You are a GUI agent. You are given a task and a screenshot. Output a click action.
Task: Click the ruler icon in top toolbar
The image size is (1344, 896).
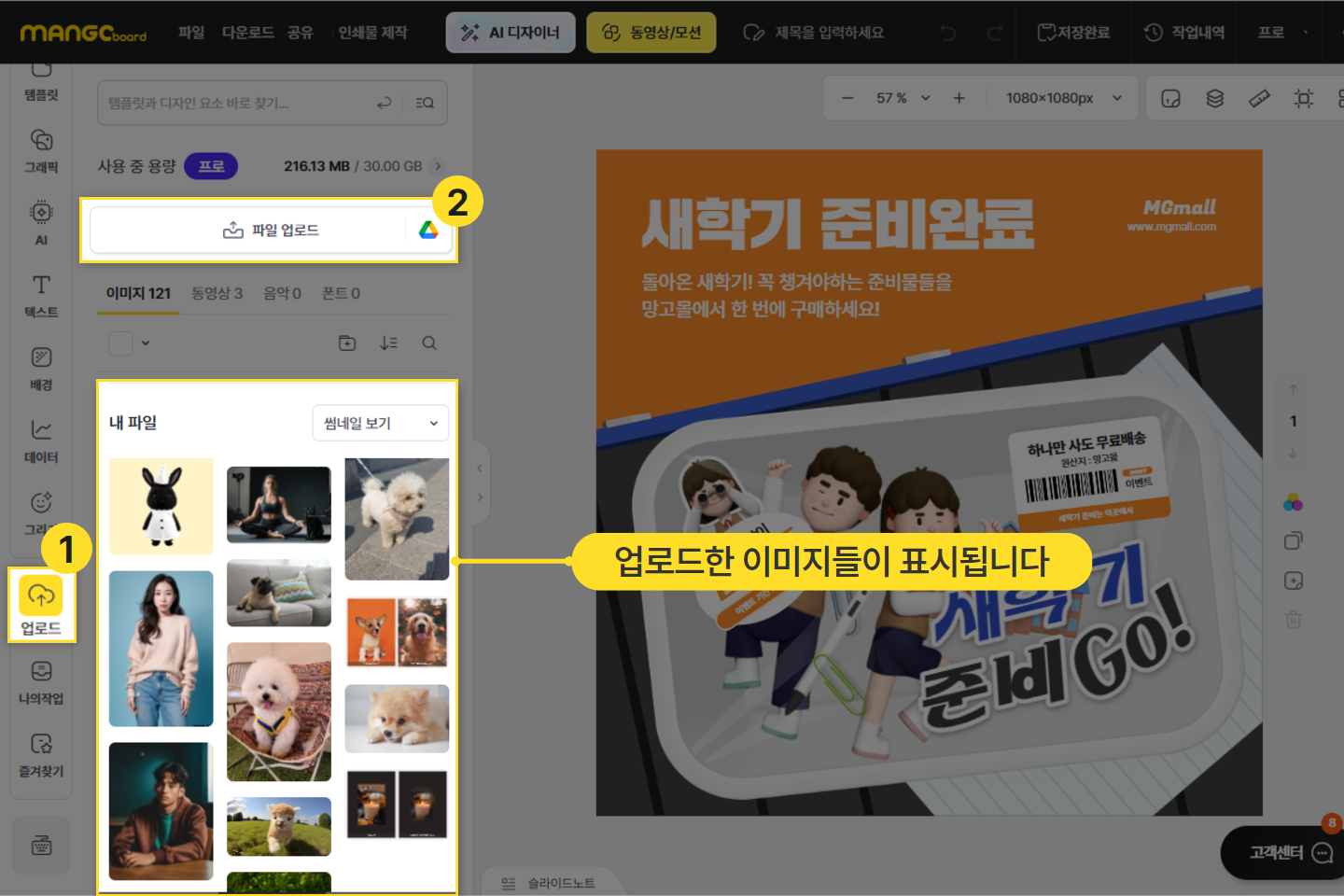pyautogui.click(x=1259, y=98)
